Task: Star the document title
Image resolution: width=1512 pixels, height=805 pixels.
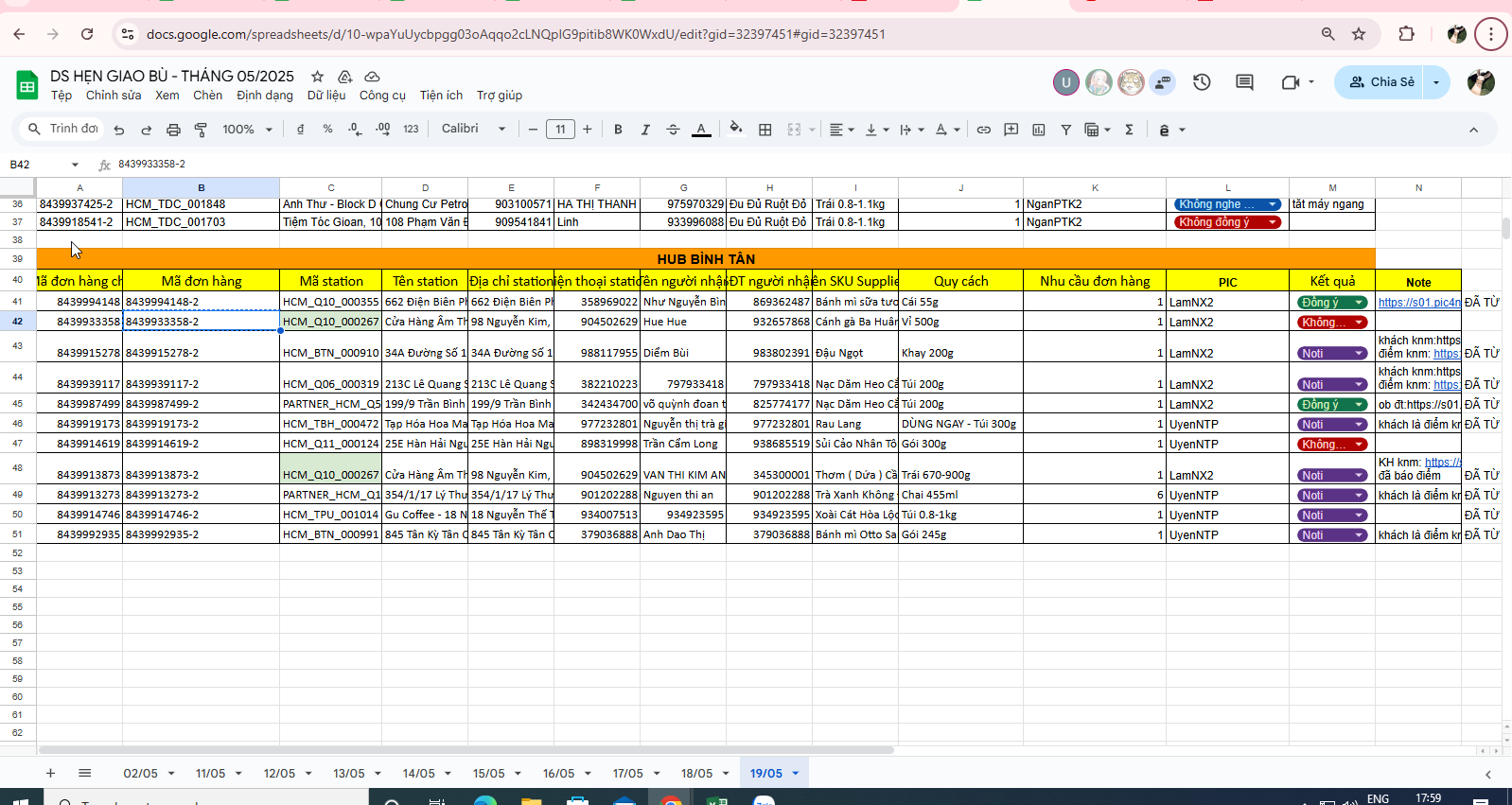Action: (318, 76)
